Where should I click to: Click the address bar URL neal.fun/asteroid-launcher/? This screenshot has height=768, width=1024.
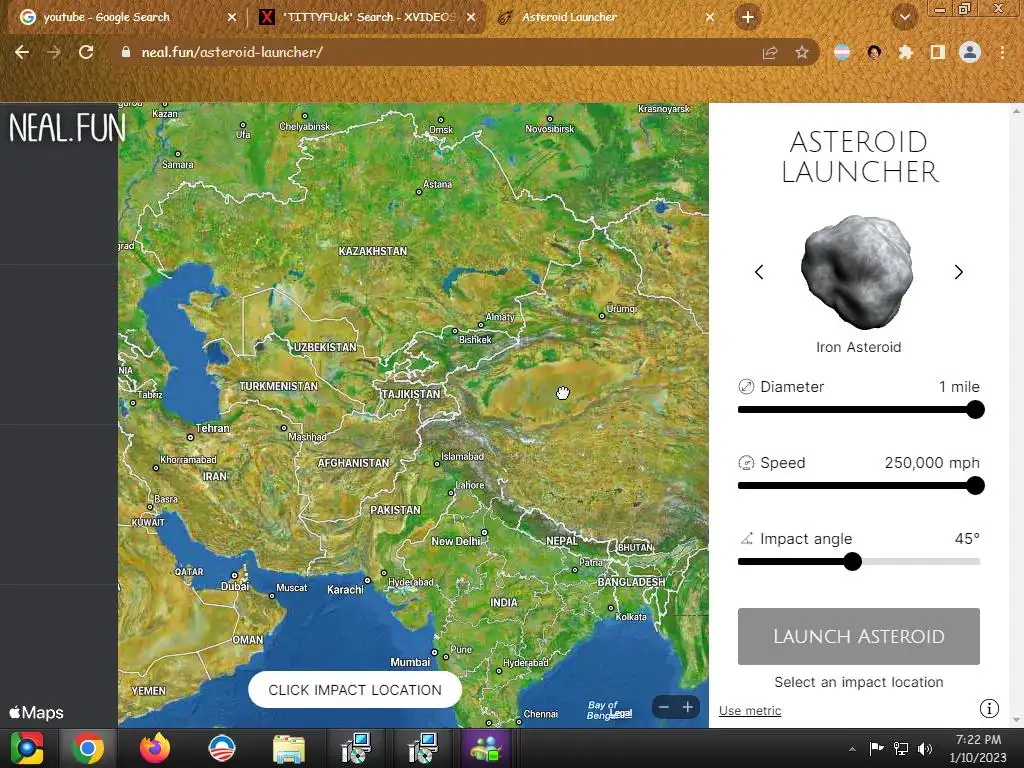coord(232,52)
